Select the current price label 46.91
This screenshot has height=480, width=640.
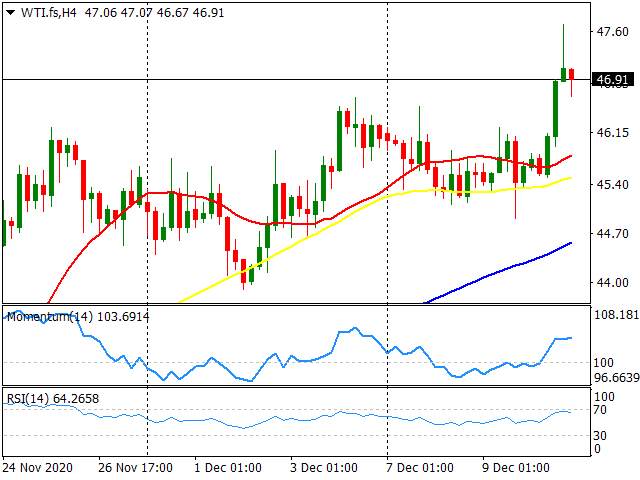click(x=613, y=79)
